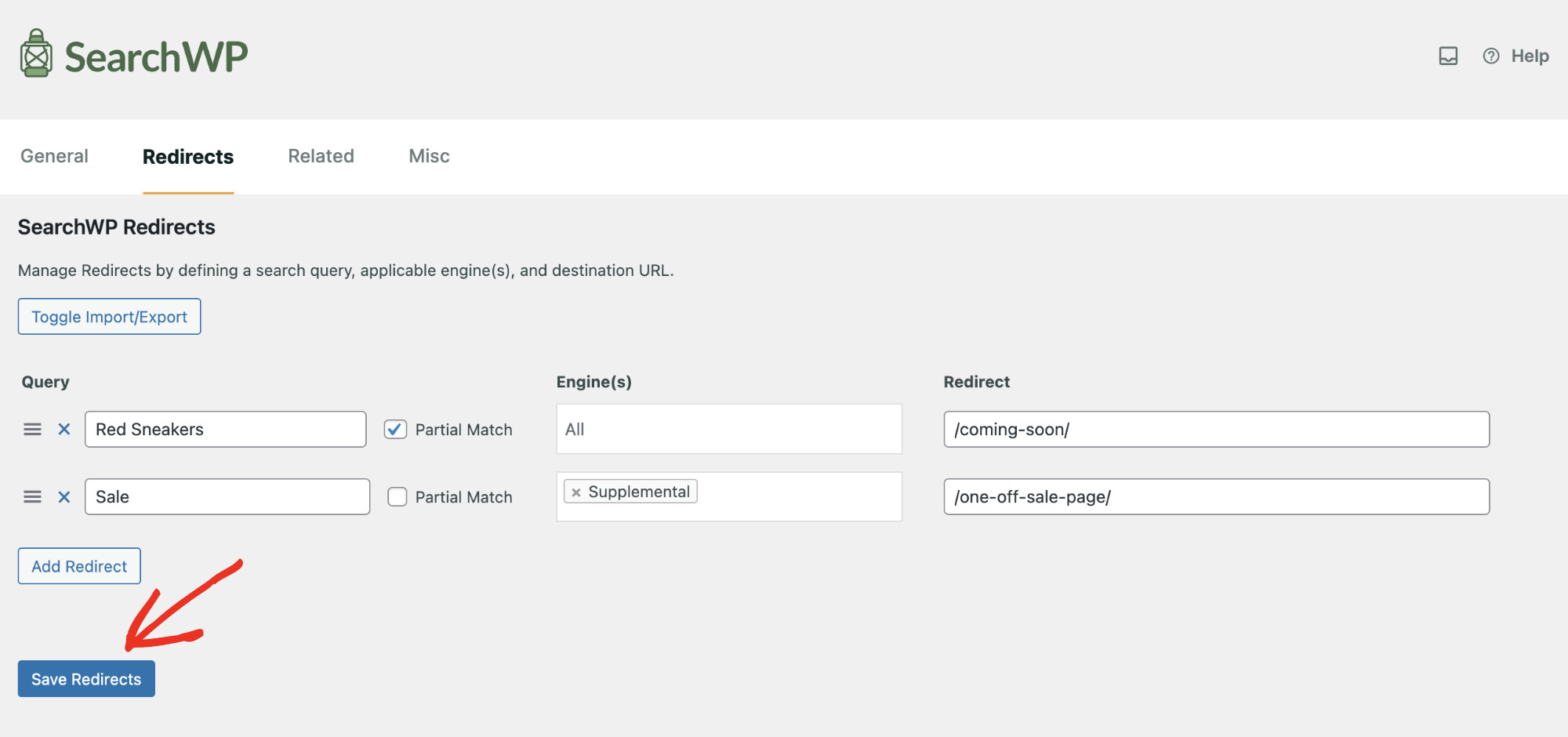This screenshot has height=737, width=1568.
Task: Click the SearchWP lantern logo
Action: tap(34, 53)
